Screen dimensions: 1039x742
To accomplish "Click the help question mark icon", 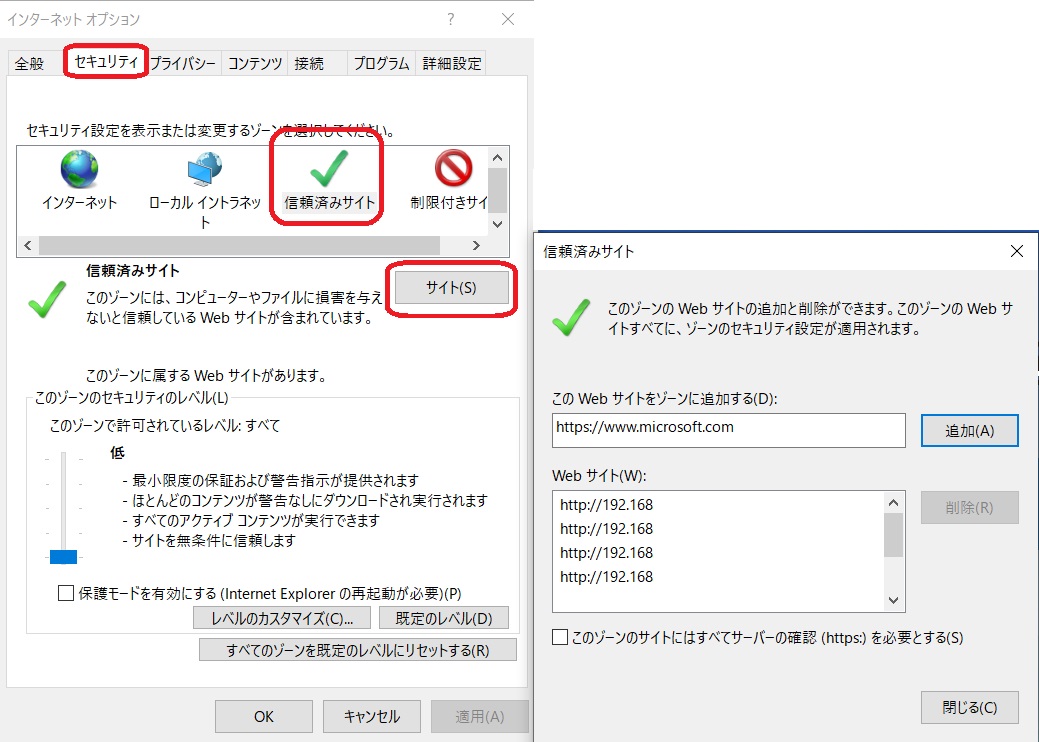I will point(449,18).
